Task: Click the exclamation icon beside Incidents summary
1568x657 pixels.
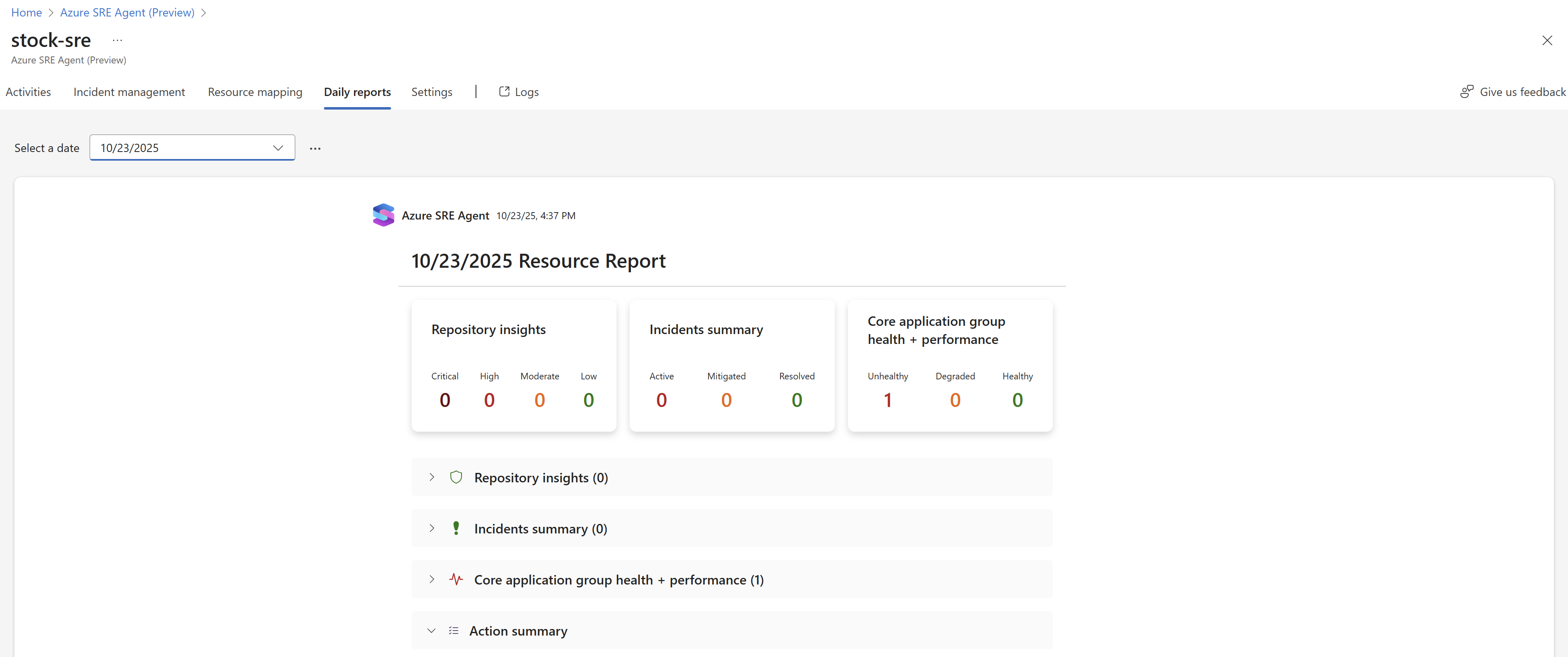Action: (456, 528)
